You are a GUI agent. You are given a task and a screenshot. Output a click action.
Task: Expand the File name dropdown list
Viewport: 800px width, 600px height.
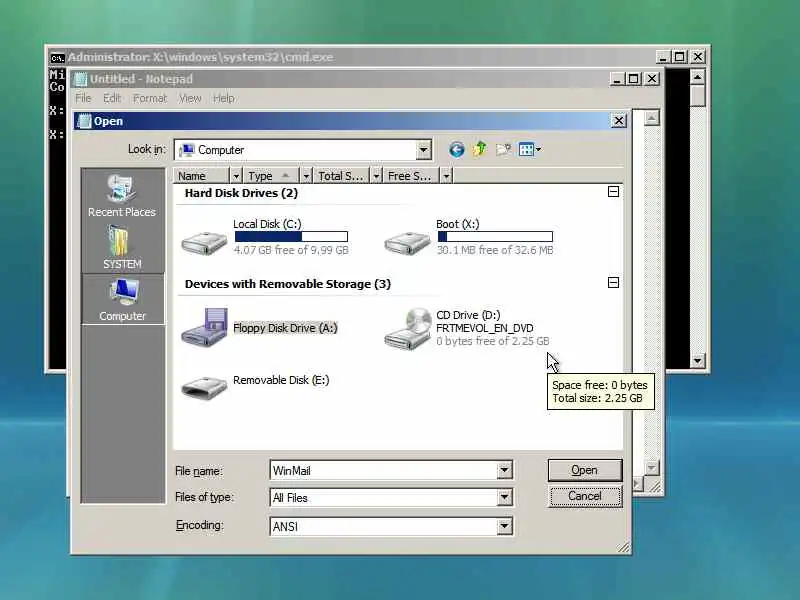(504, 470)
